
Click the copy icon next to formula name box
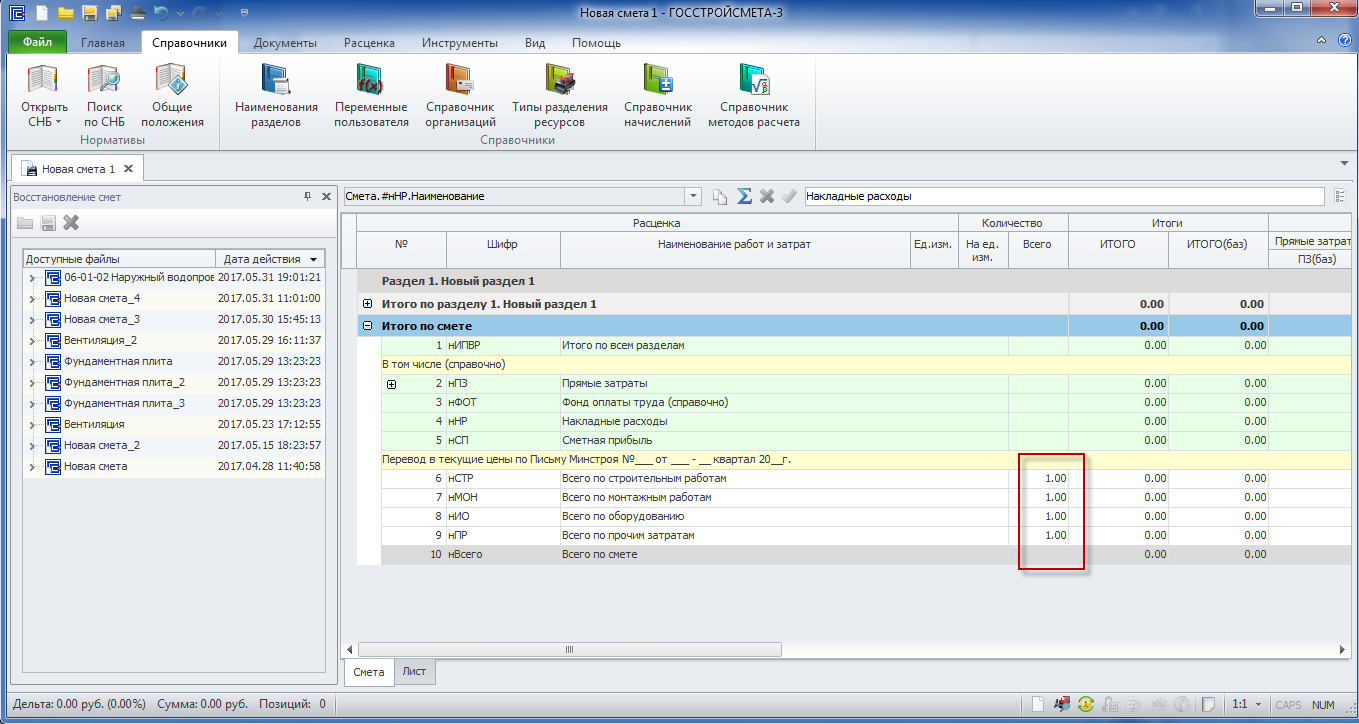pyautogui.click(x=720, y=196)
